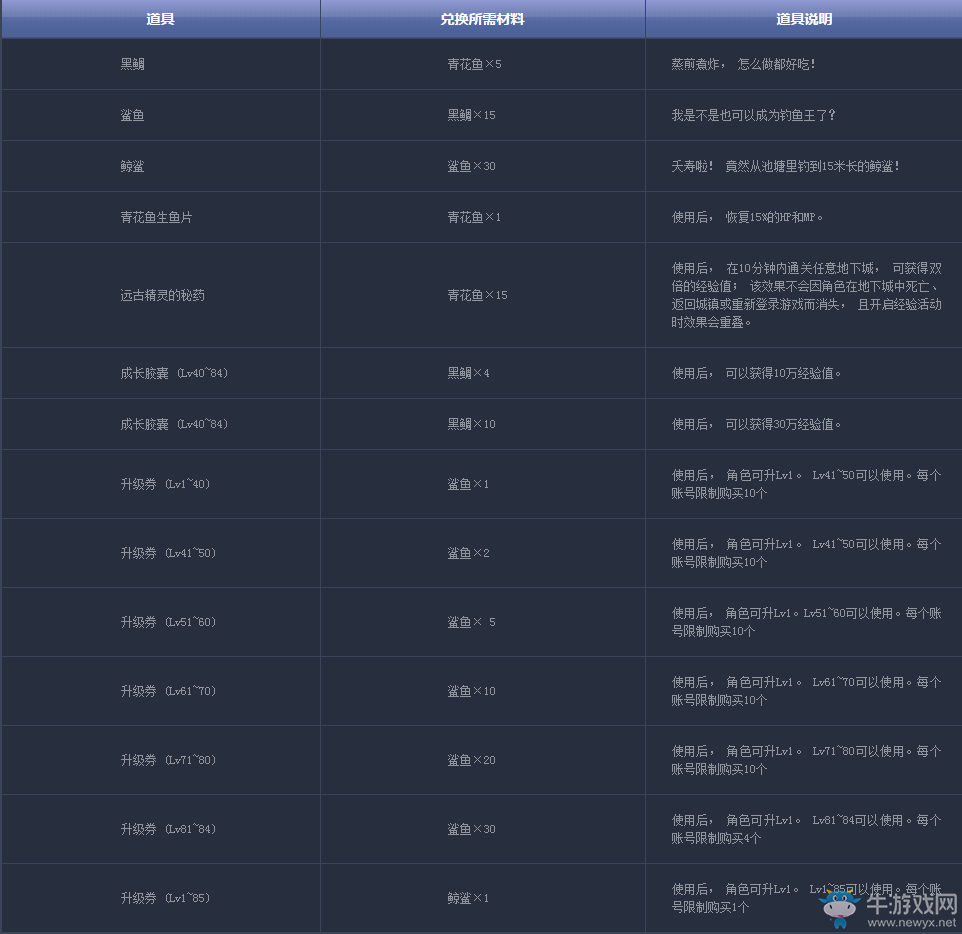Image resolution: width=962 pixels, height=934 pixels.
Task: Click the 鲸鲨×1 material cell
Action: (468, 898)
